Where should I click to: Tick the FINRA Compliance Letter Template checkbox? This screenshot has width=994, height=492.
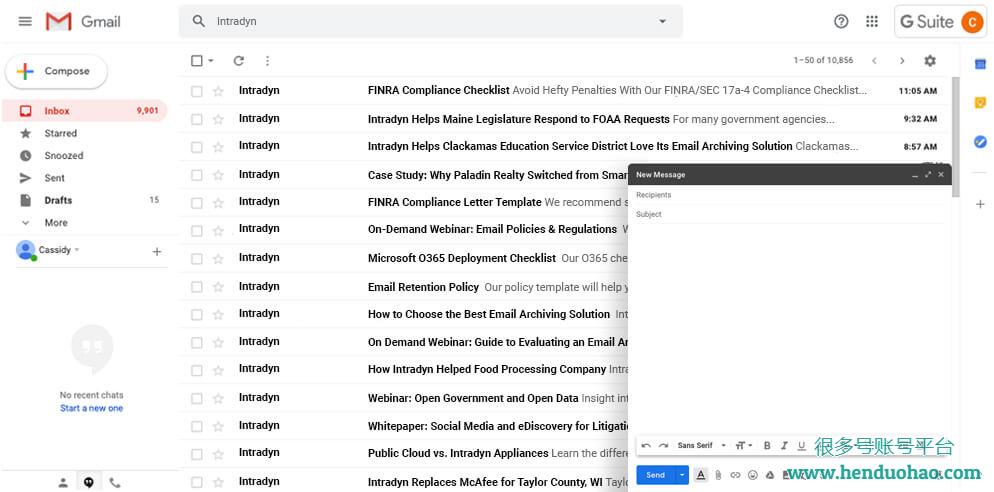[x=197, y=203]
